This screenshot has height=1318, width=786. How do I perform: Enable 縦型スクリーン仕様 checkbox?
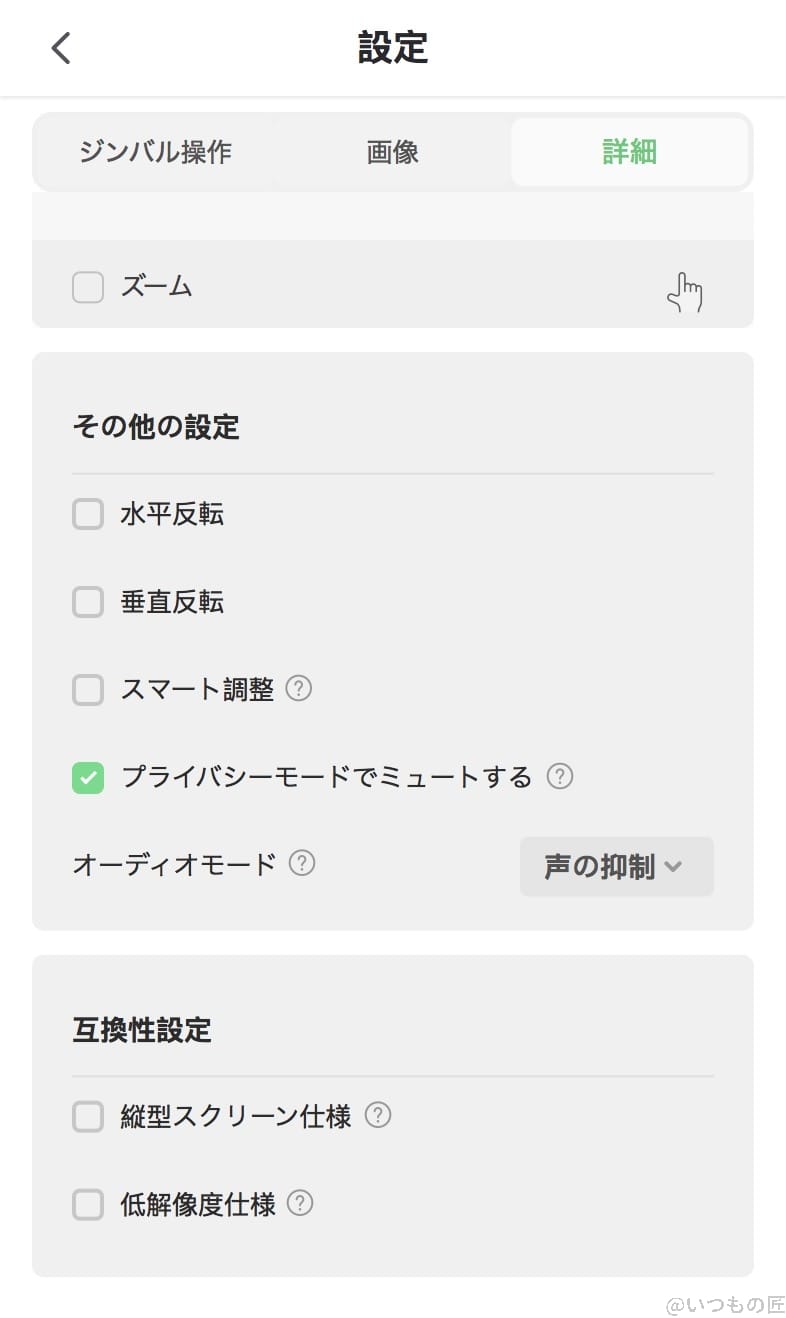[x=88, y=1116]
